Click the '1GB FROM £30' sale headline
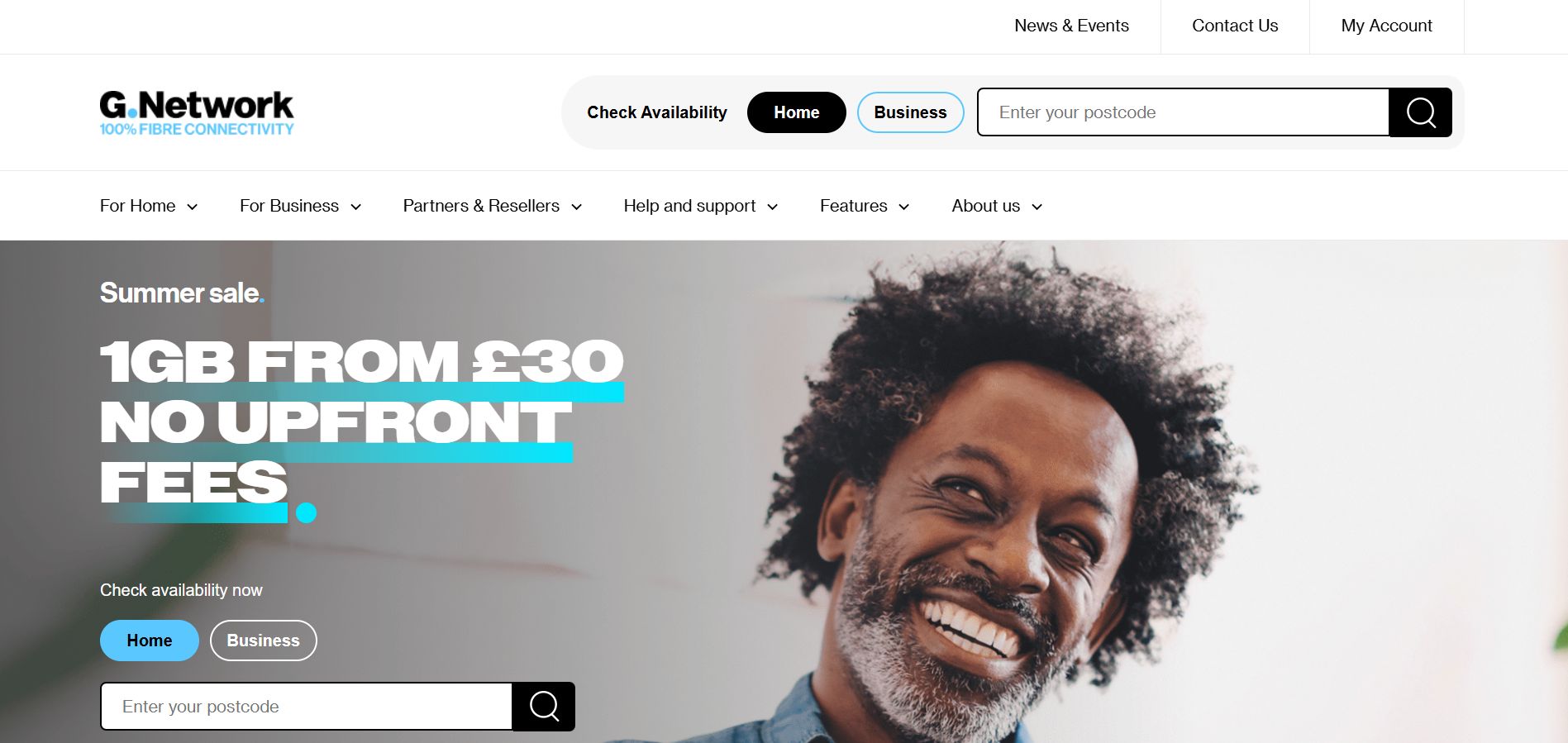The image size is (1568, 743). pyautogui.click(x=361, y=363)
